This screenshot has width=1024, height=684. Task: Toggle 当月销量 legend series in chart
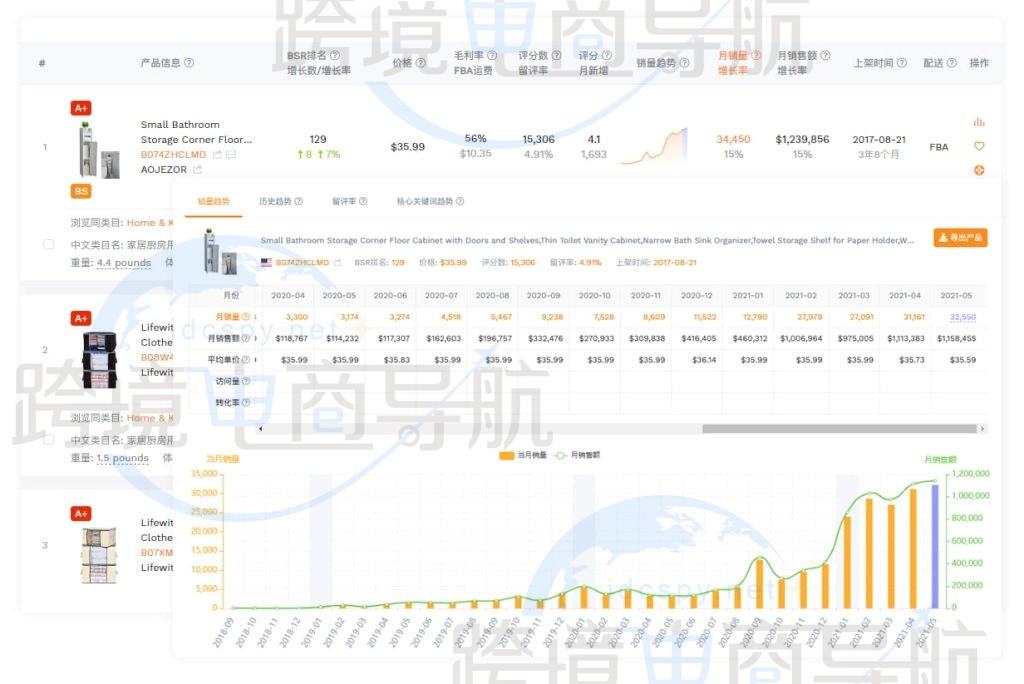tap(521, 455)
